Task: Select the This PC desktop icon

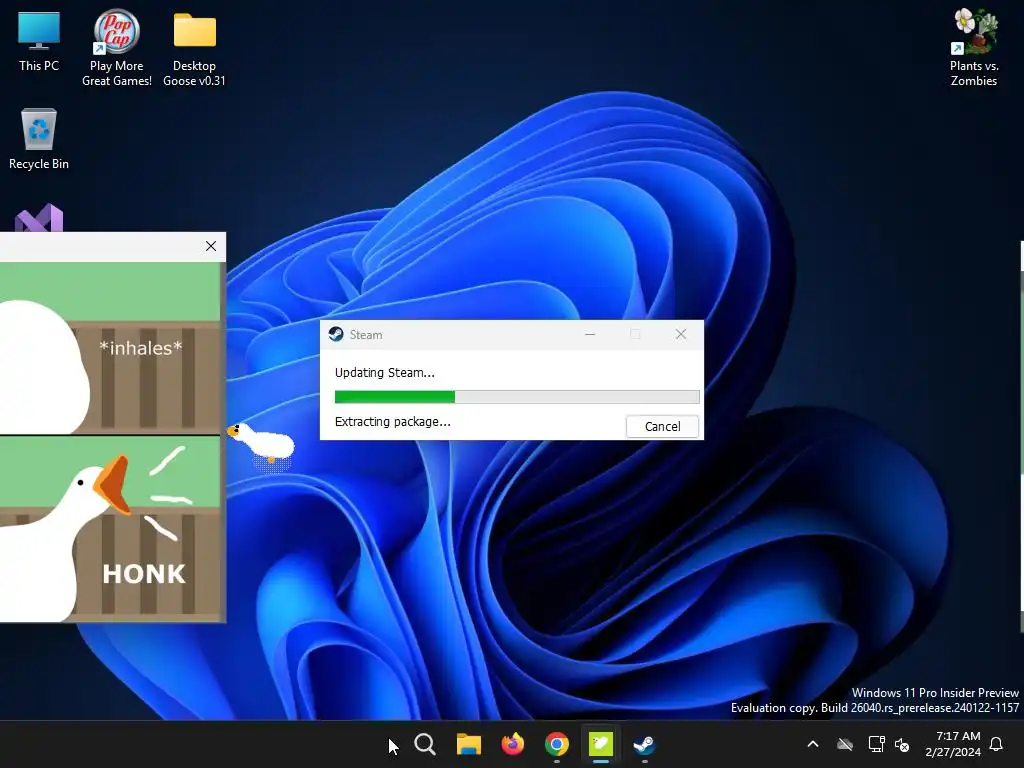Action: (x=39, y=40)
